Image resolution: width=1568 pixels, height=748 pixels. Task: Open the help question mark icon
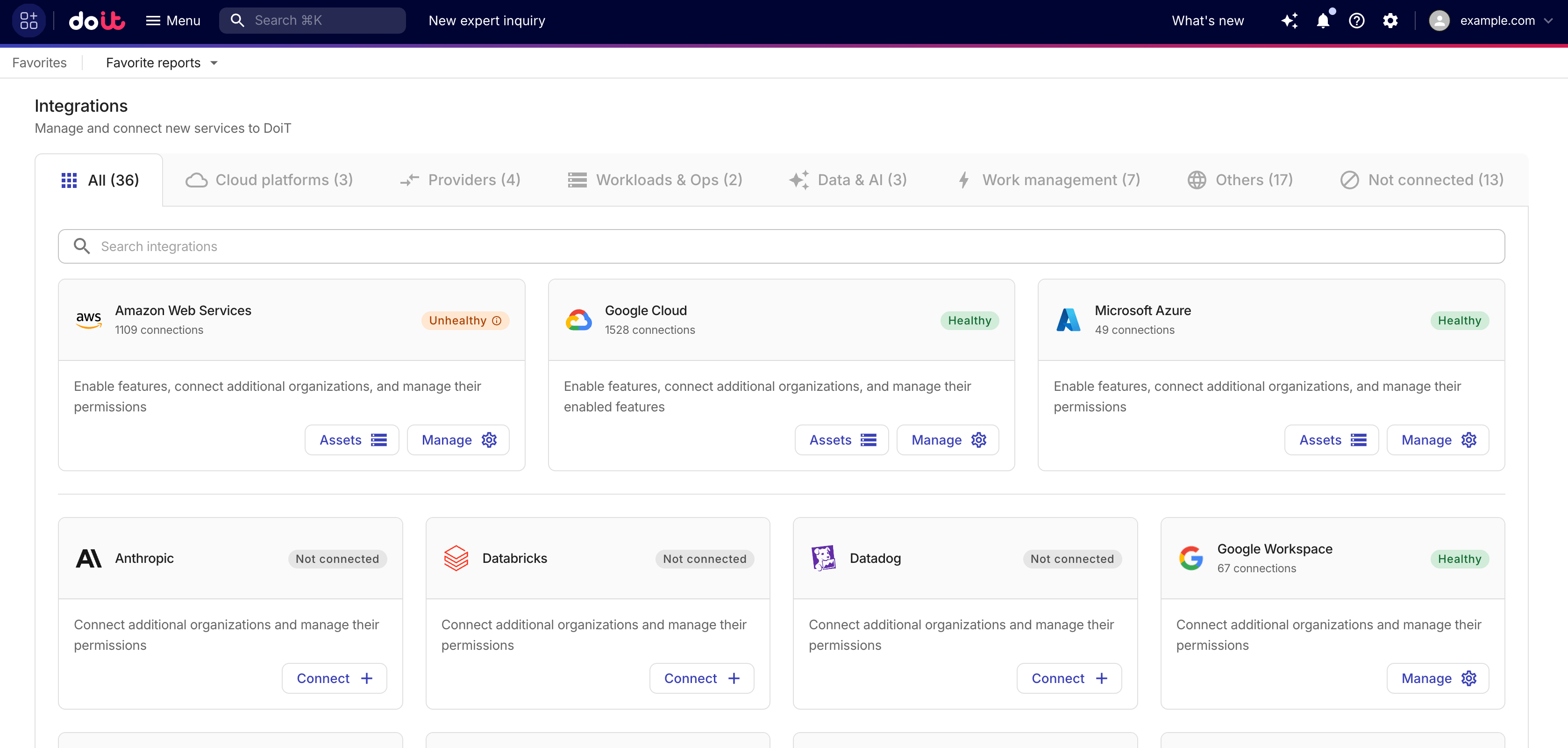tap(1356, 20)
